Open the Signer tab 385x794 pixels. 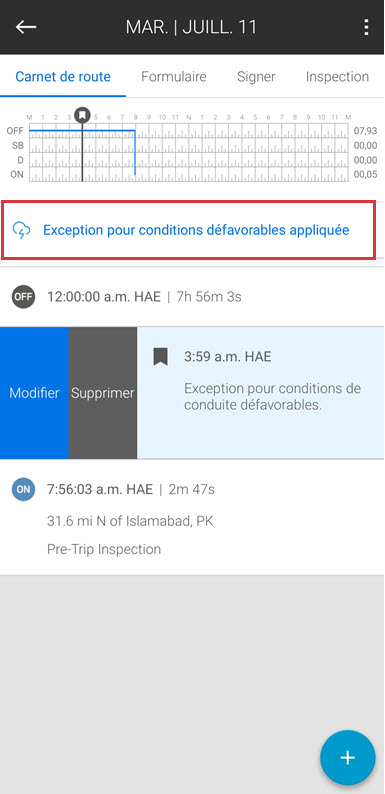click(256, 76)
